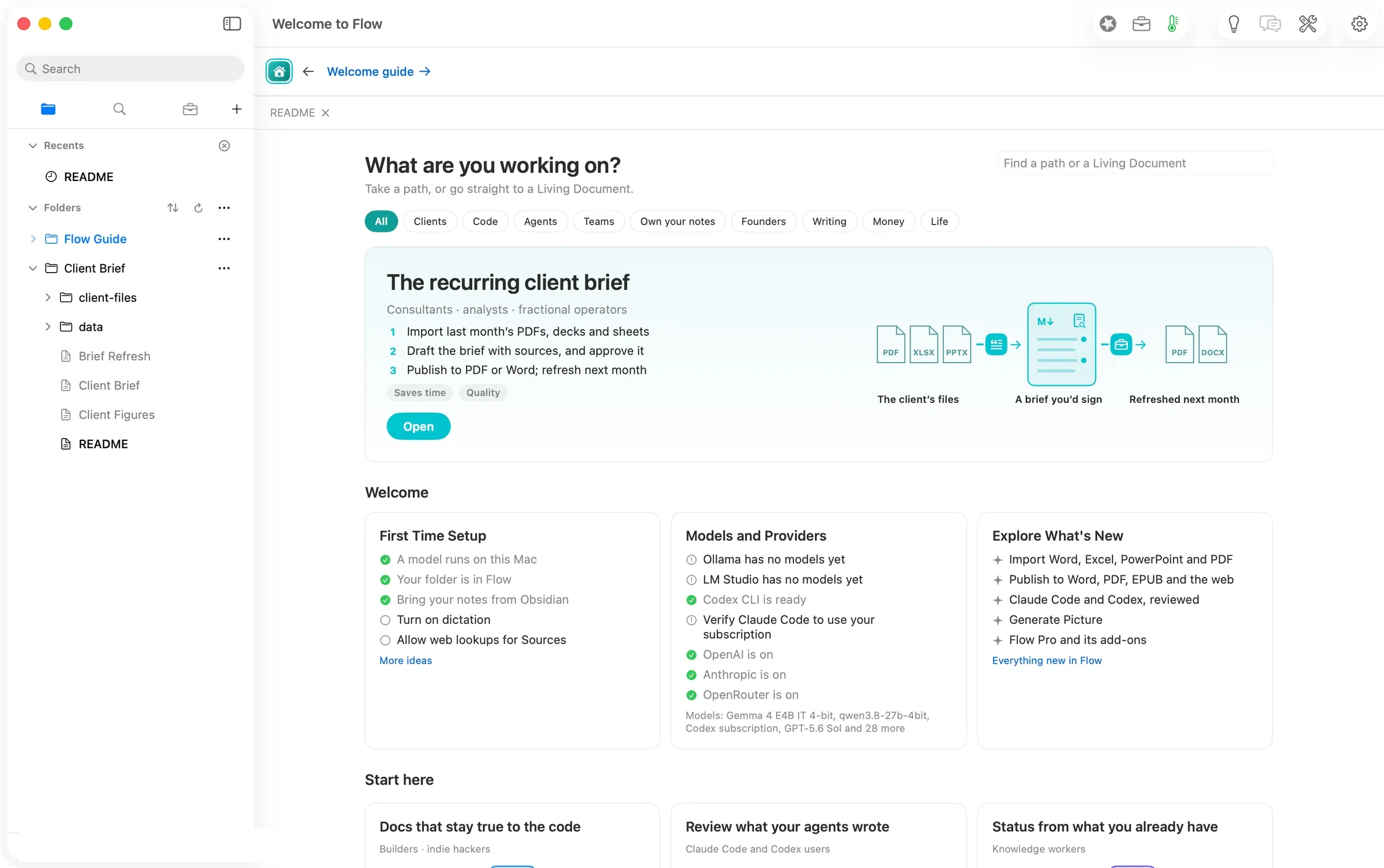
Task: Toggle the sidebar panel icon
Action: tap(232, 24)
